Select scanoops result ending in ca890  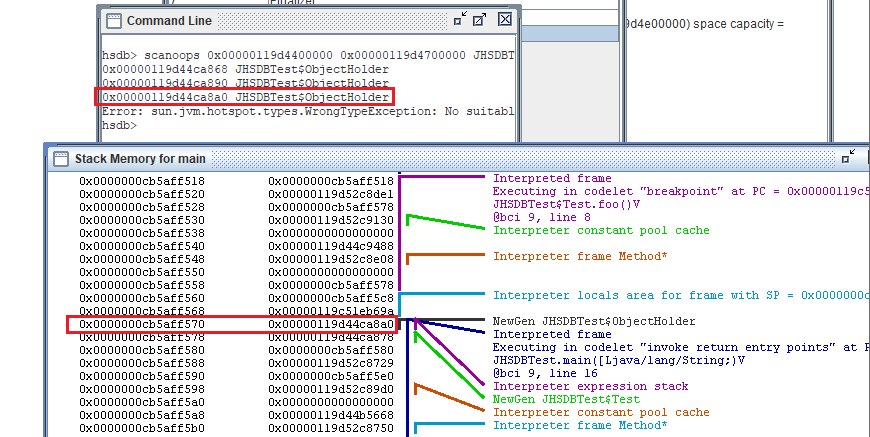245,82
